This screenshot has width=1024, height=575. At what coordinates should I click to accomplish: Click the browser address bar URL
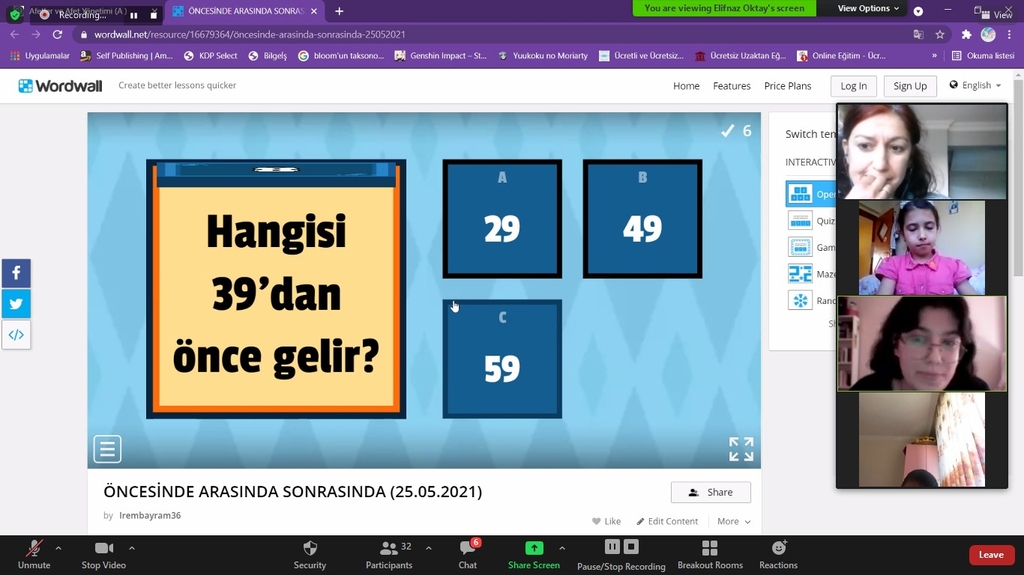pyautogui.click(x=249, y=35)
